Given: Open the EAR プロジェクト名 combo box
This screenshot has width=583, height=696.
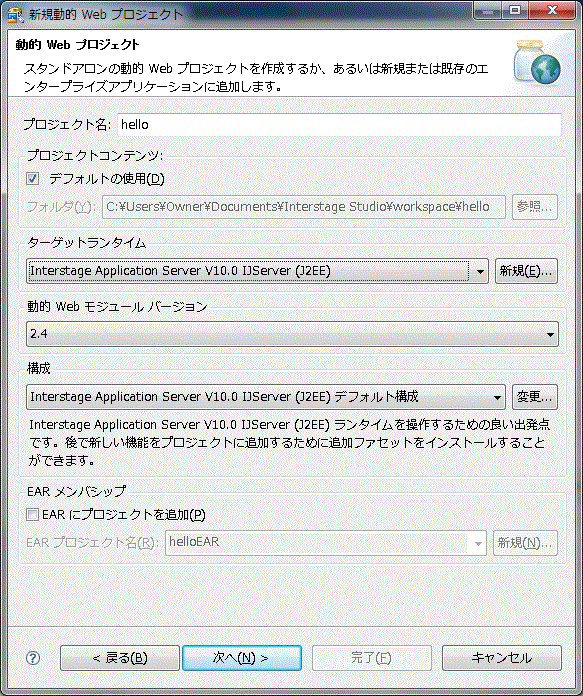Looking at the screenshot, I should (x=326, y=542).
